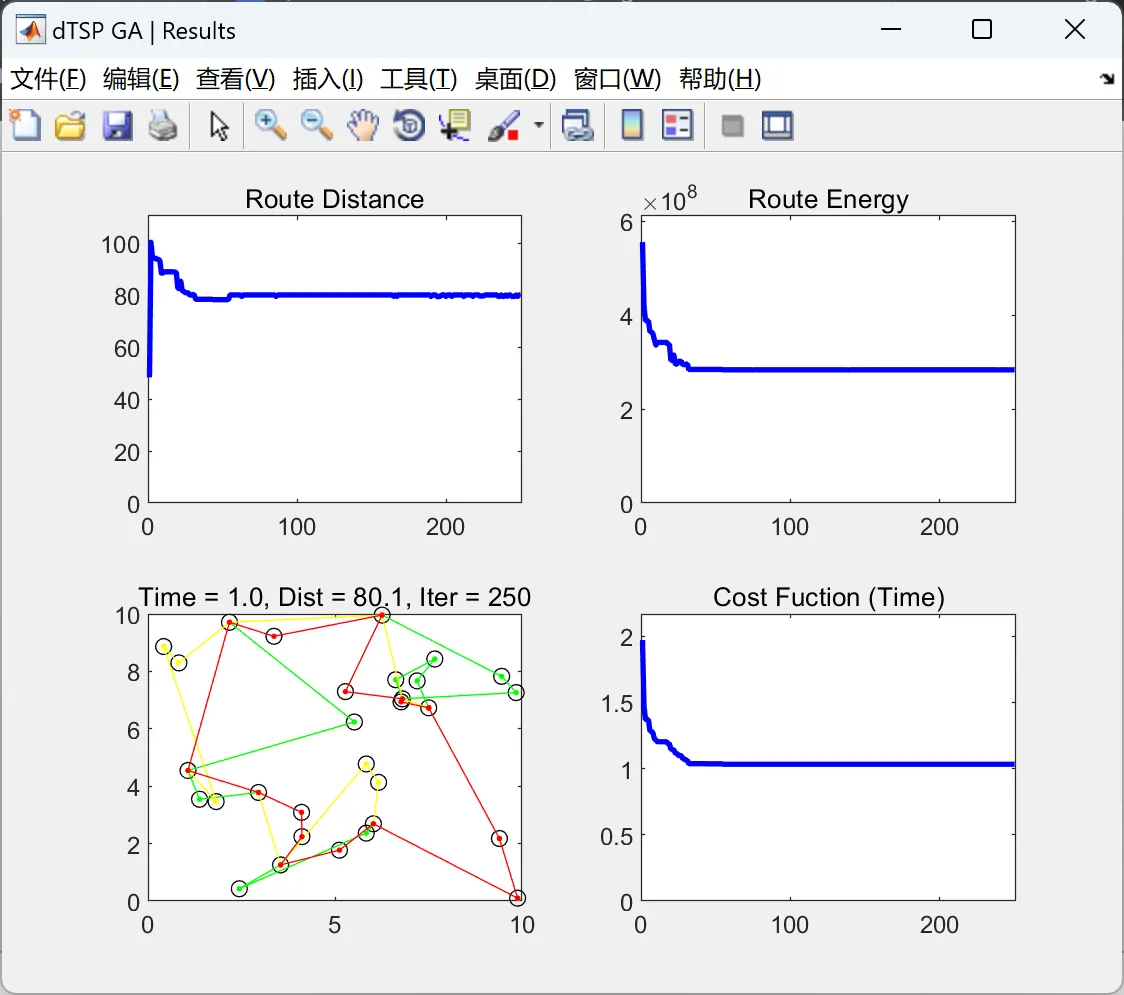Click the dock figure arrow in menu bar
1124x995 pixels.
tap(1108, 79)
